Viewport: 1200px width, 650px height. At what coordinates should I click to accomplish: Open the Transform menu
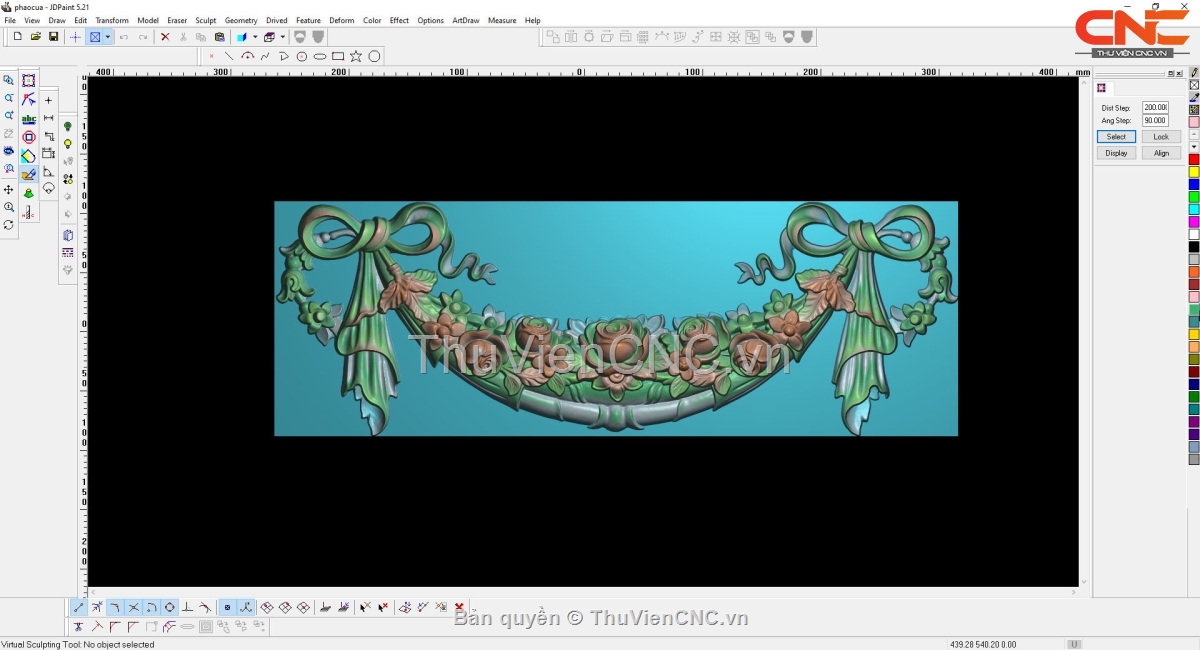[112, 20]
